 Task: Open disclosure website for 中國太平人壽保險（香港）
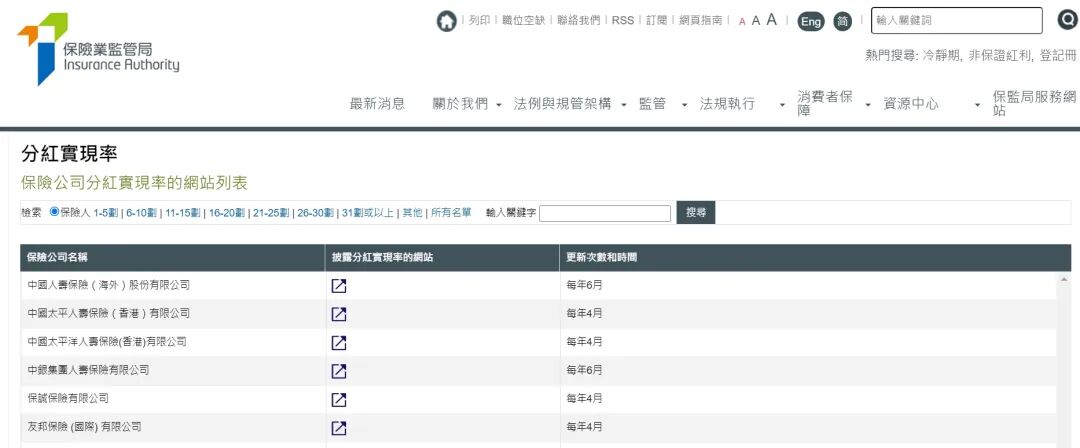[x=339, y=314]
